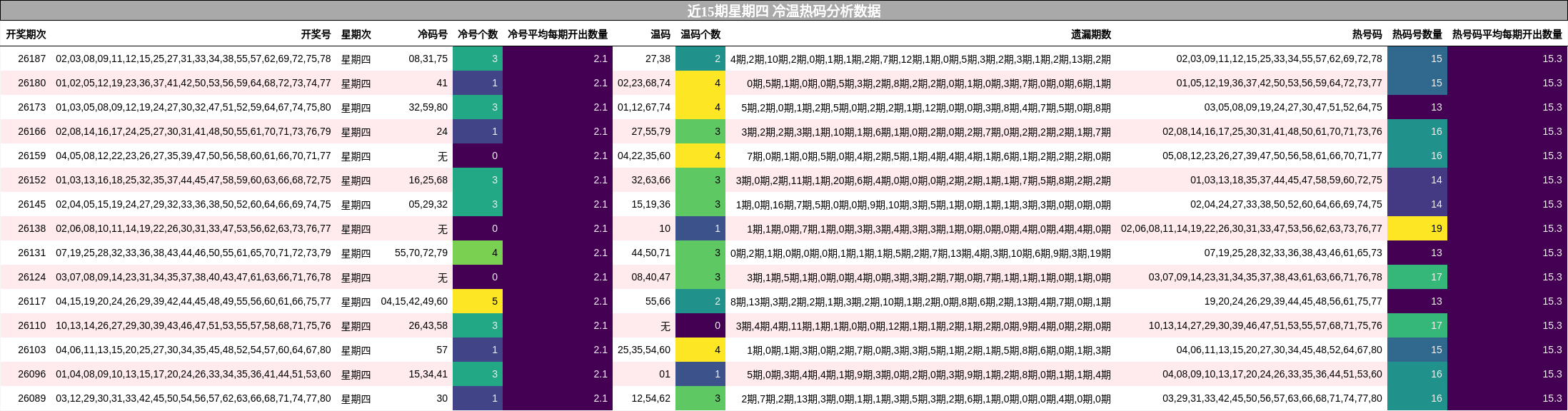This screenshot has width=1568, height=411.
Task: Select cold codes 04,15,42,49,60
Action: tap(414, 301)
